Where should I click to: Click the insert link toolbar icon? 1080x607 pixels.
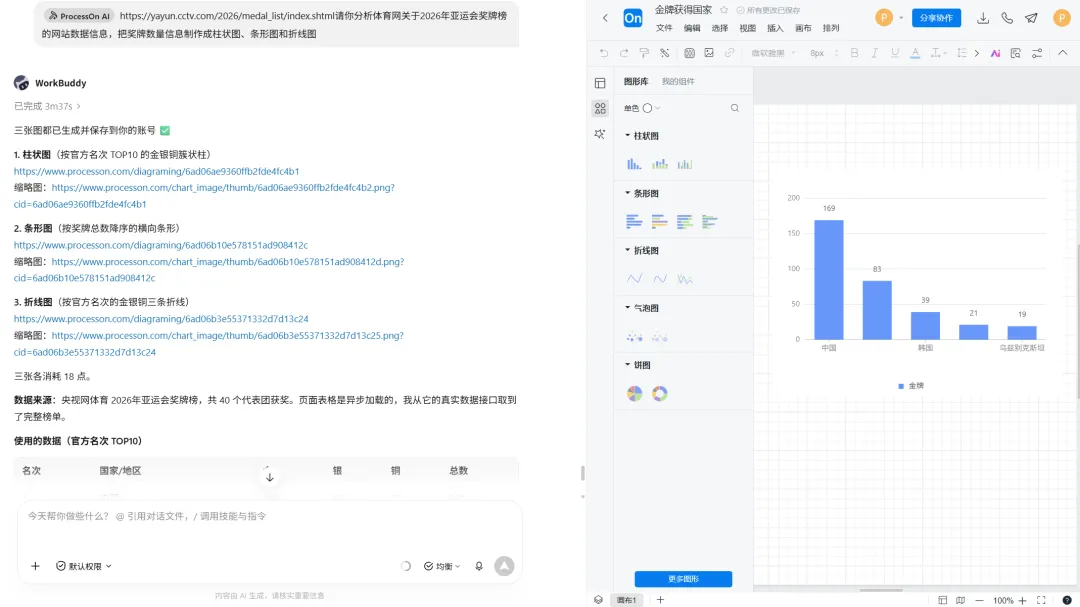coord(729,53)
